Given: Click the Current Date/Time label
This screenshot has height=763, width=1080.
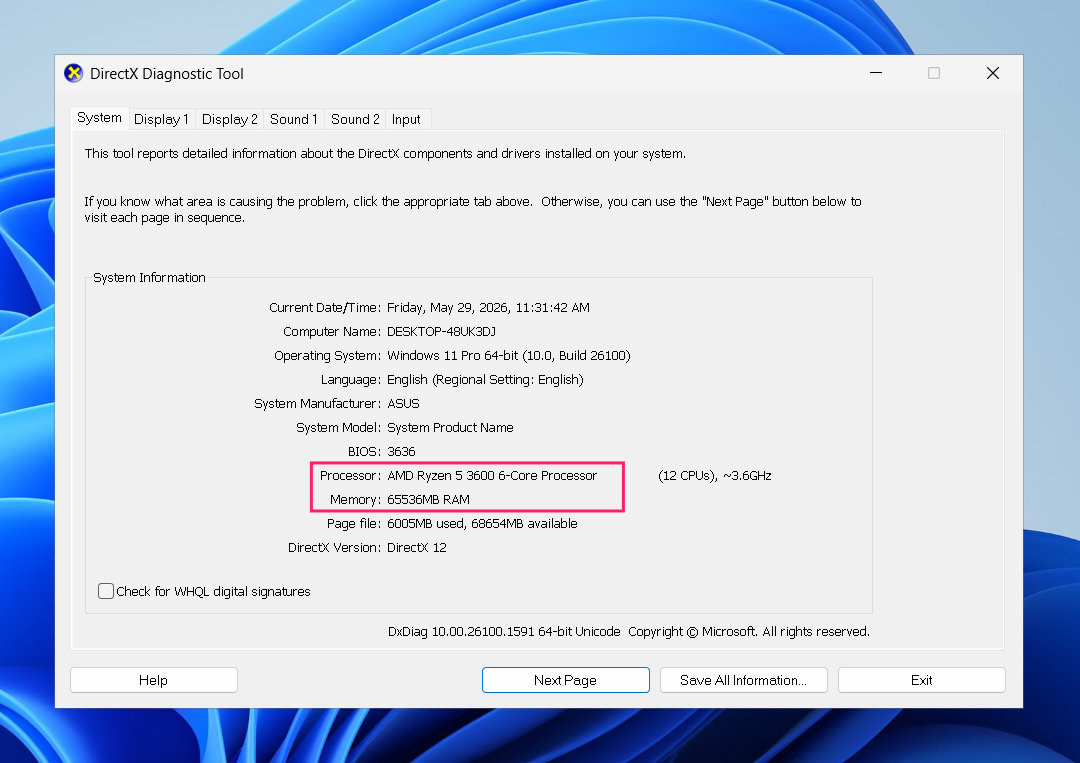Looking at the screenshot, I should pyautogui.click(x=324, y=307).
